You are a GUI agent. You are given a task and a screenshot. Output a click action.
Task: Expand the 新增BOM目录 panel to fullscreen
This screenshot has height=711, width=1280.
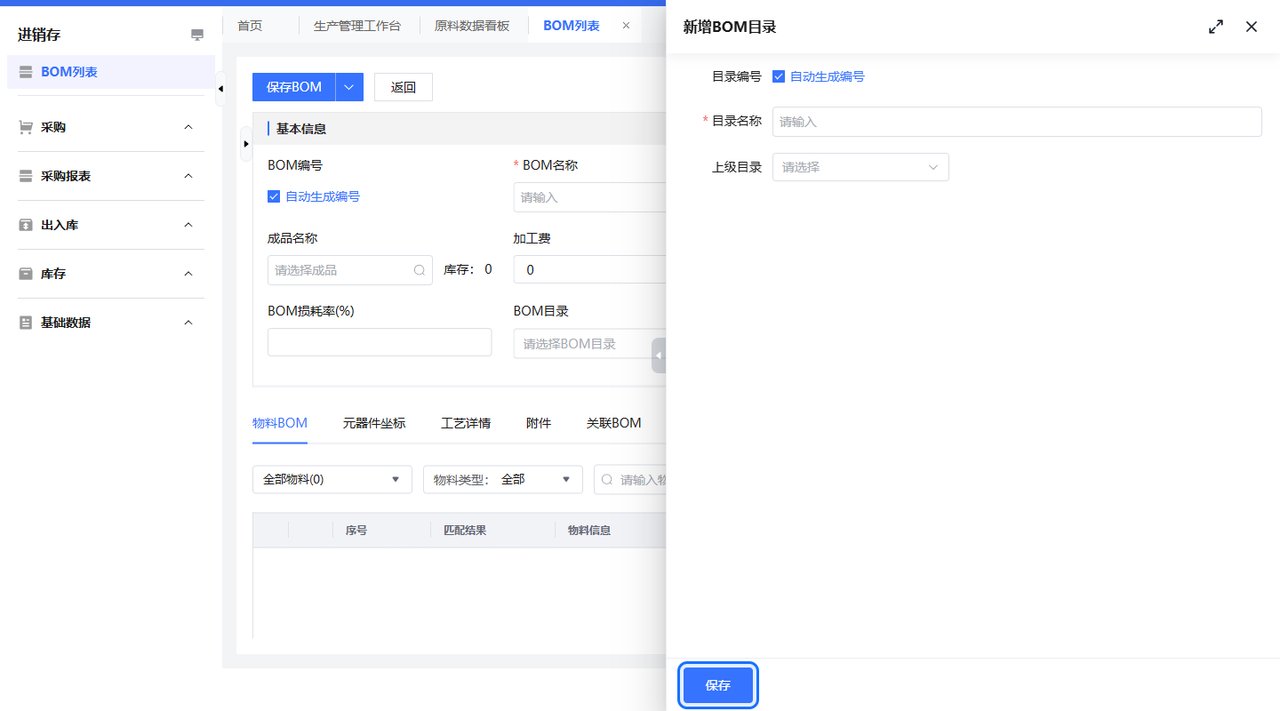coord(1216,27)
